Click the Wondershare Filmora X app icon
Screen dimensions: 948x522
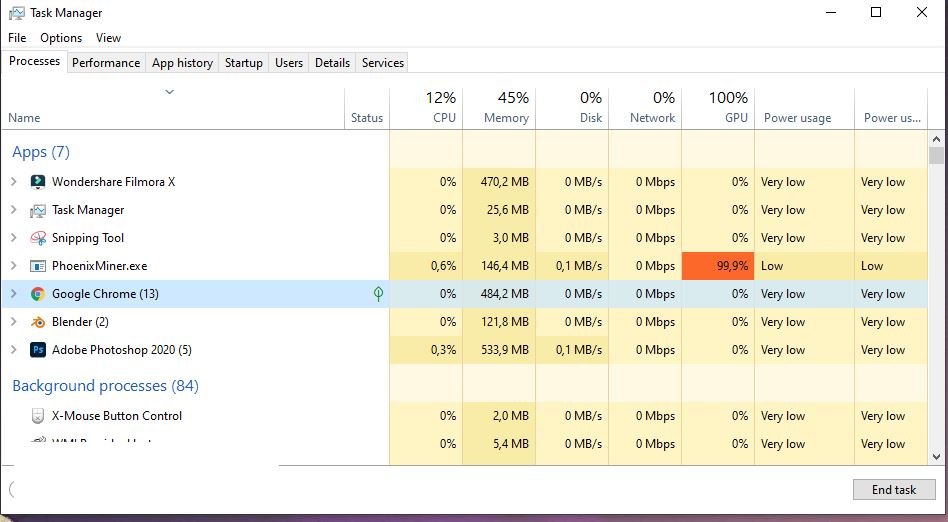(x=37, y=181)
